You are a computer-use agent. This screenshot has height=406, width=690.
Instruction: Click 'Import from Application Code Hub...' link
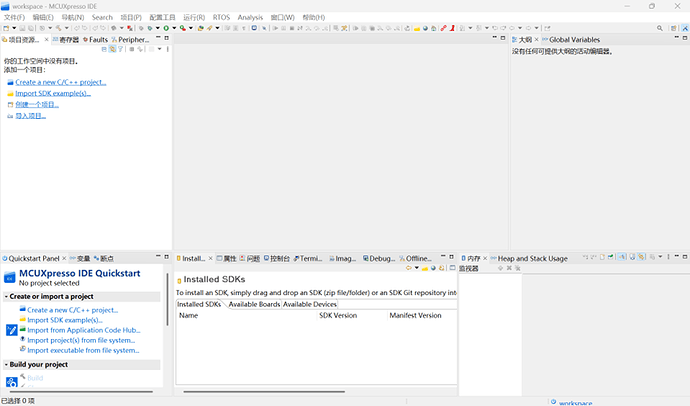[x=83, y=330]
